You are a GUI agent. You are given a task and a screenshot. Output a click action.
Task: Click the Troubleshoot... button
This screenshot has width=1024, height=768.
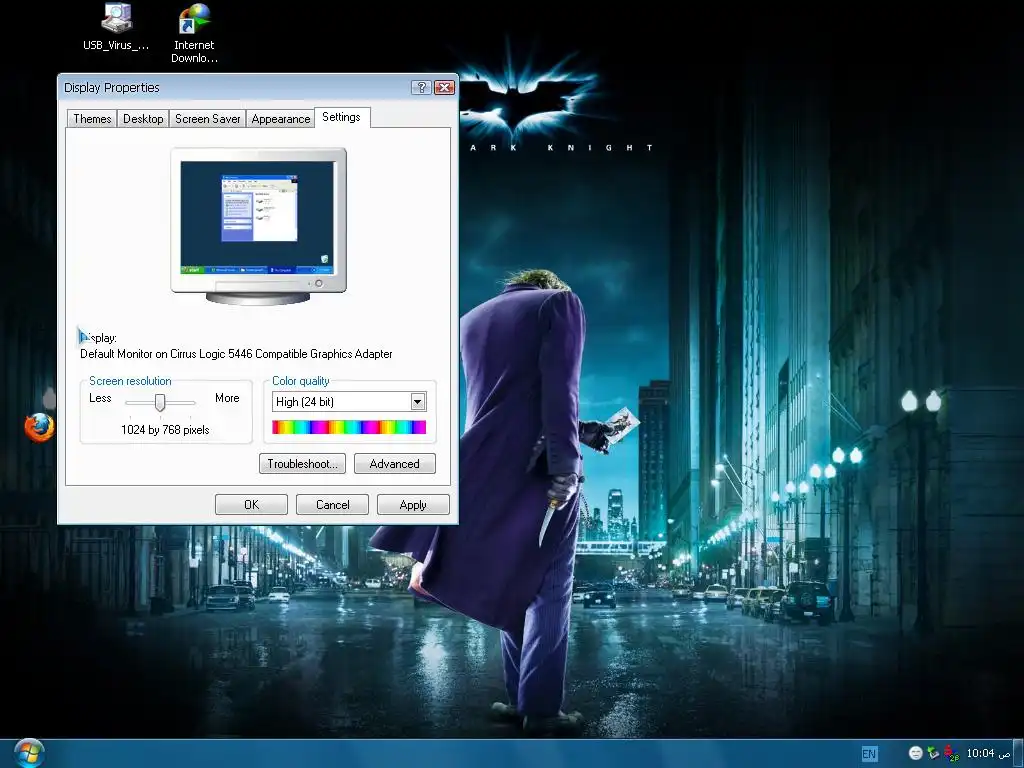[x=302, y=464]
